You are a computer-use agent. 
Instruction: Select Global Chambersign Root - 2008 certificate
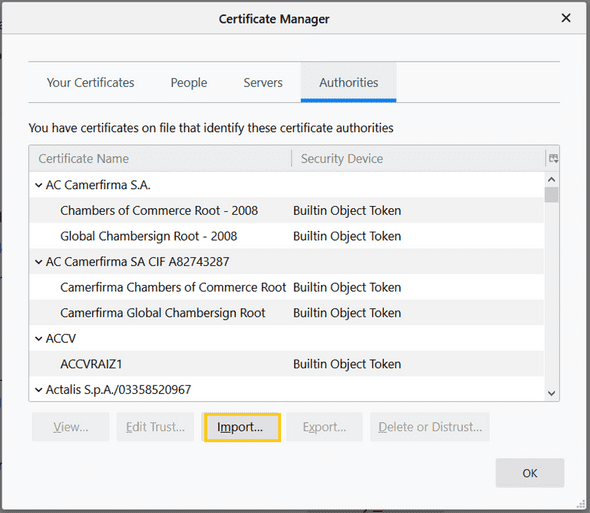[149, 236]
